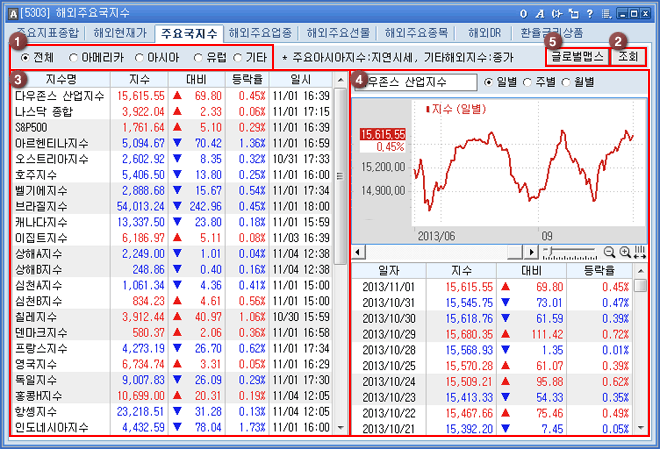Click the '0' icon in title bar
Screen dimensions: 660x449
click(524, 12)
